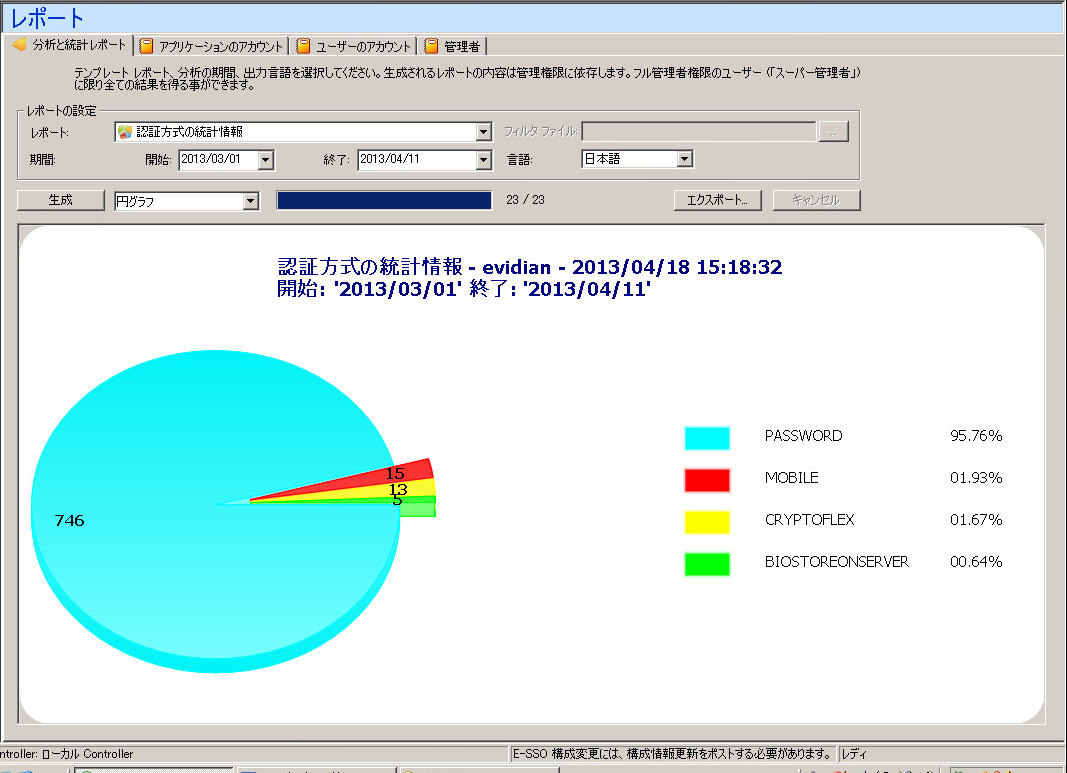
Task: Click inside the 開始 date field 2013/03/01
Action: [x=216, y=159]
